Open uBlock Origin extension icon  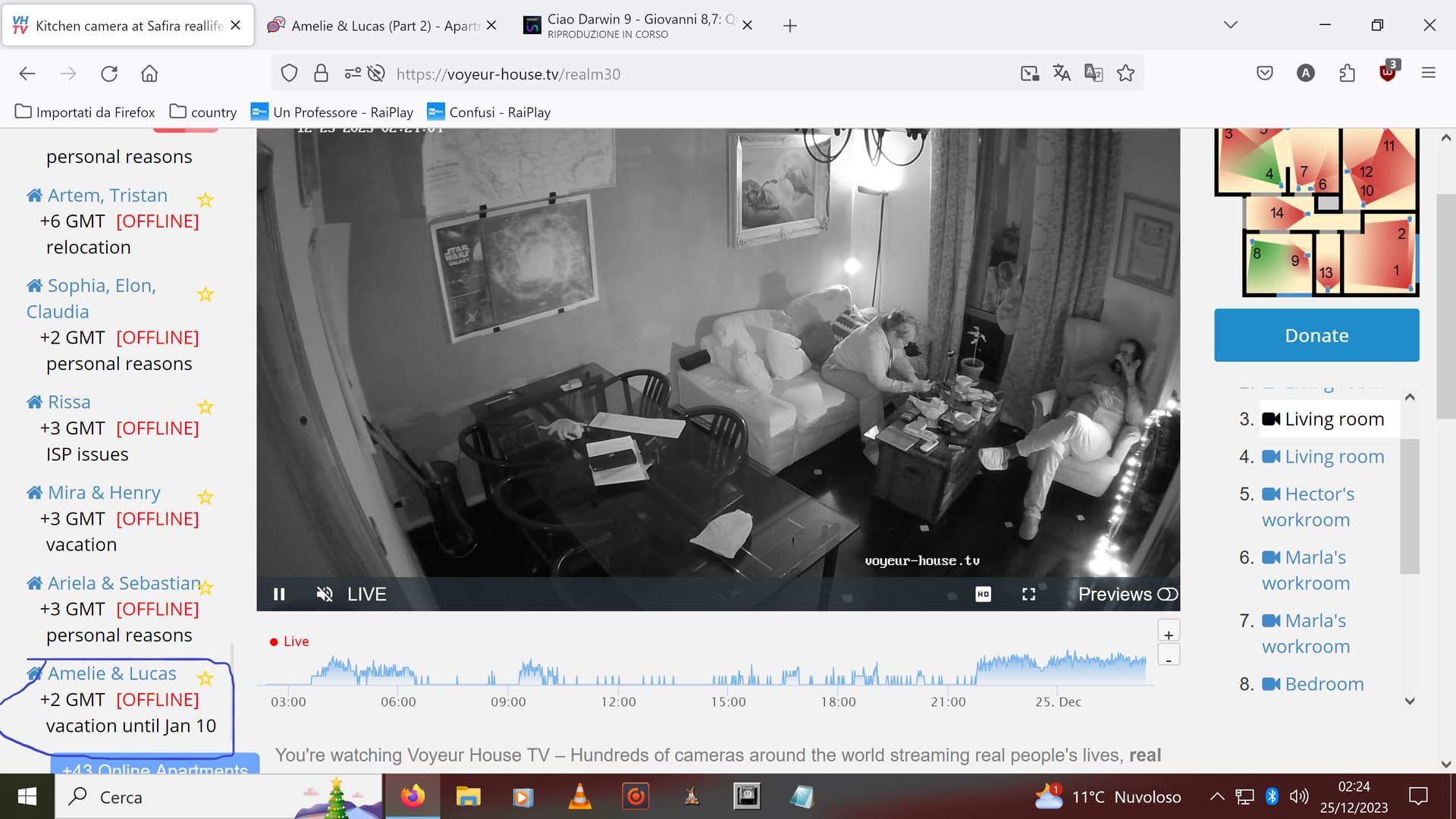pyautogui.click(x=1388, y=72)
